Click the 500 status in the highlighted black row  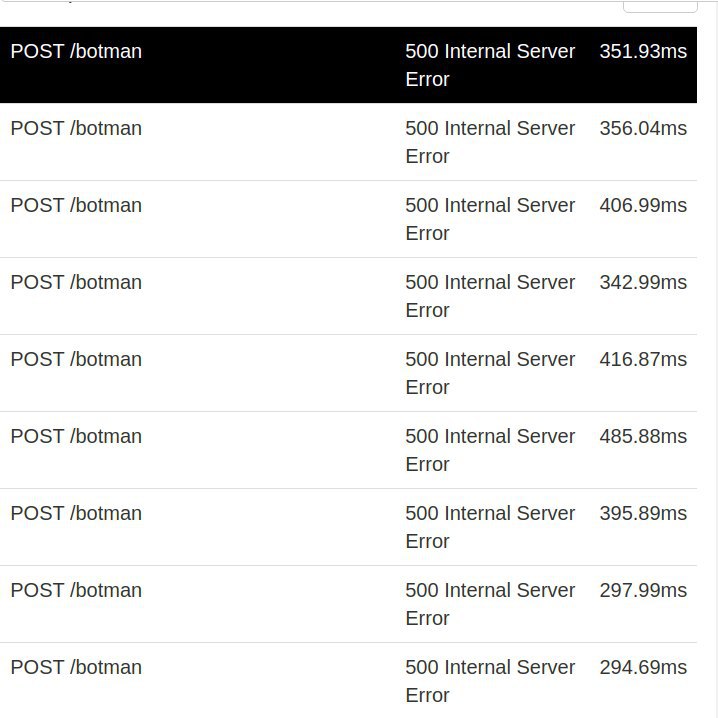pos(490,65)
